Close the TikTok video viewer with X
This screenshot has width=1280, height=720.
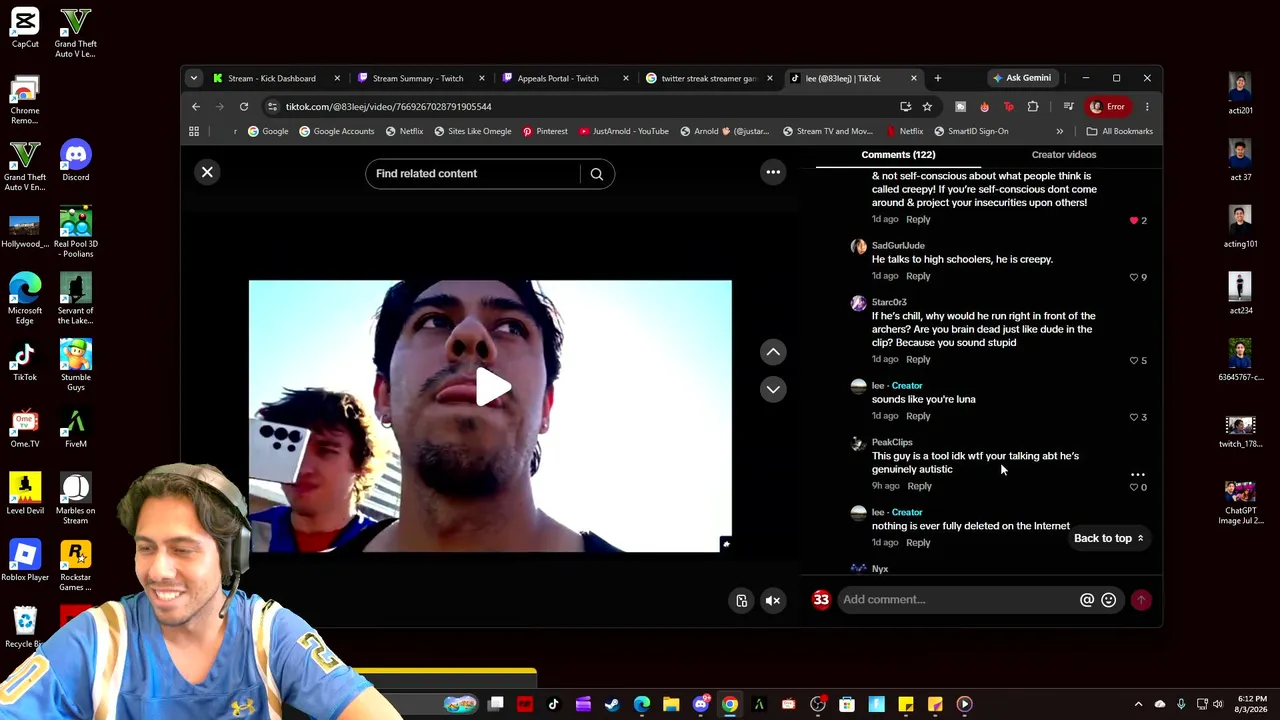tap(207, 172)
